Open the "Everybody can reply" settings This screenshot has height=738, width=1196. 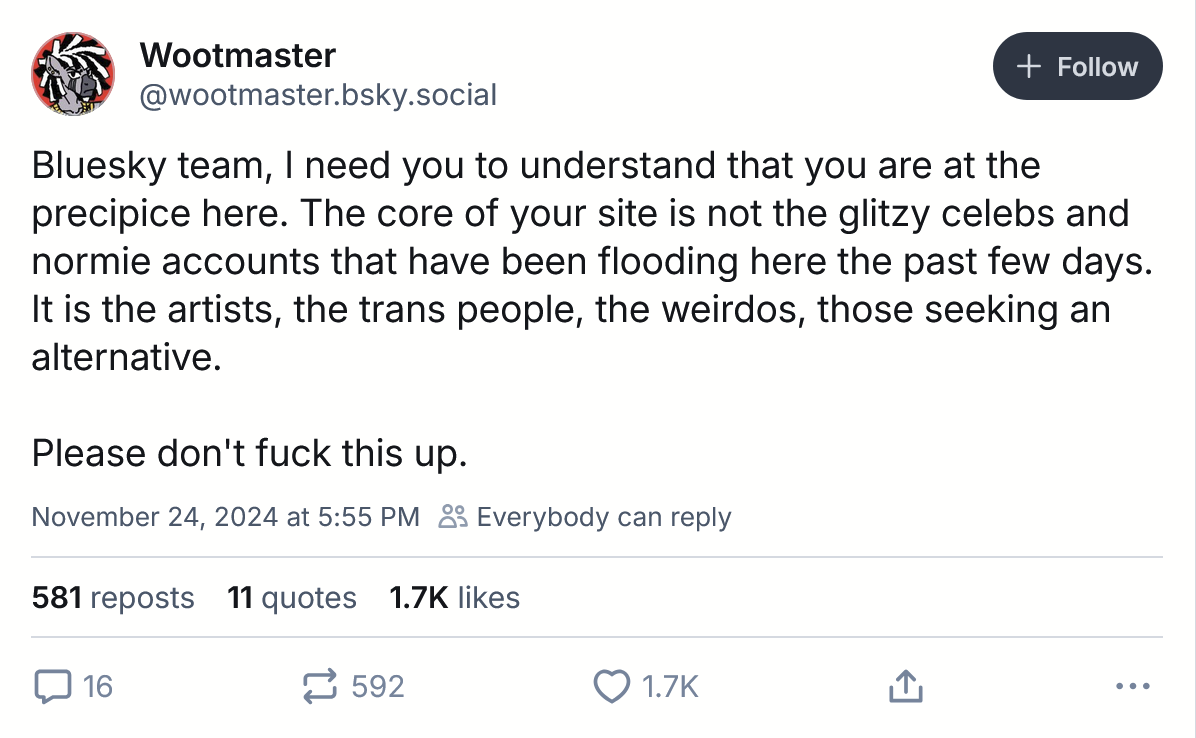[603, 517]
